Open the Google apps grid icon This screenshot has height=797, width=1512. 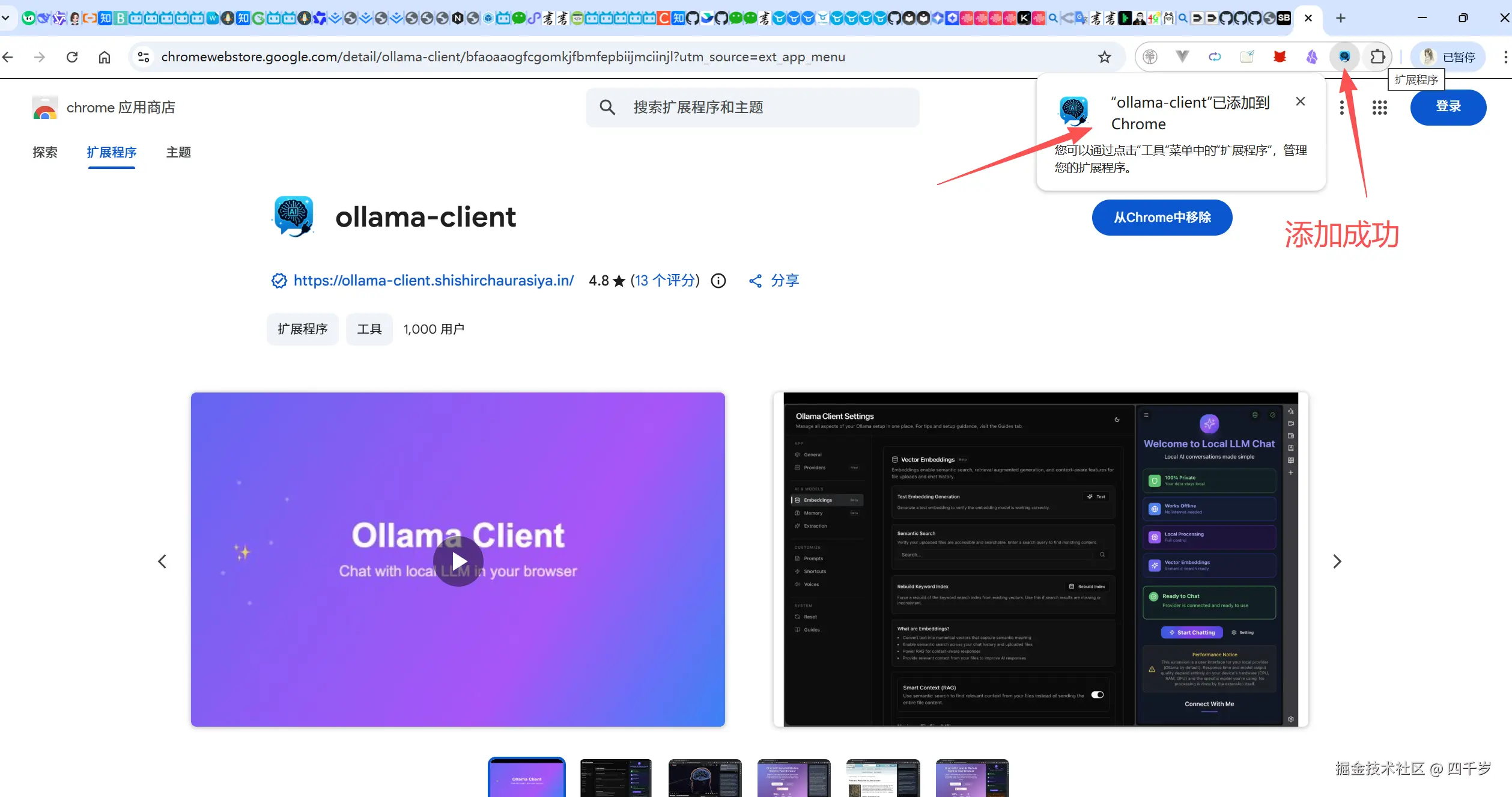pos(1379,108)
